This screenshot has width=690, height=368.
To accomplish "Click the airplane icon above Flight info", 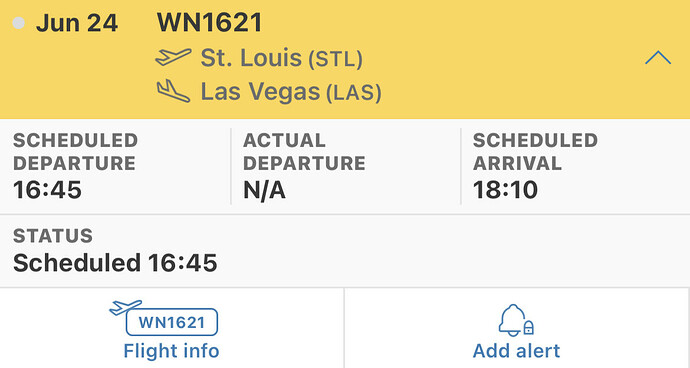I will (125, 307).
